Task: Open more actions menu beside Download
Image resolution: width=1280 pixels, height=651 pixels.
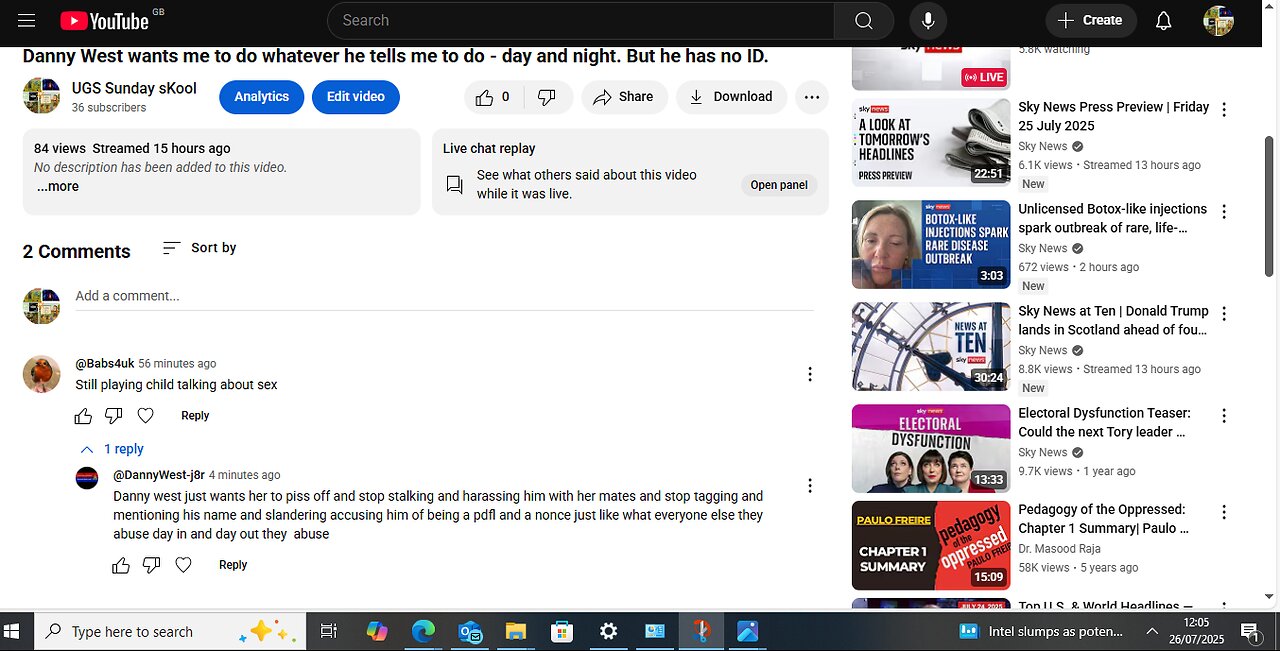Action: coord(812,97)
